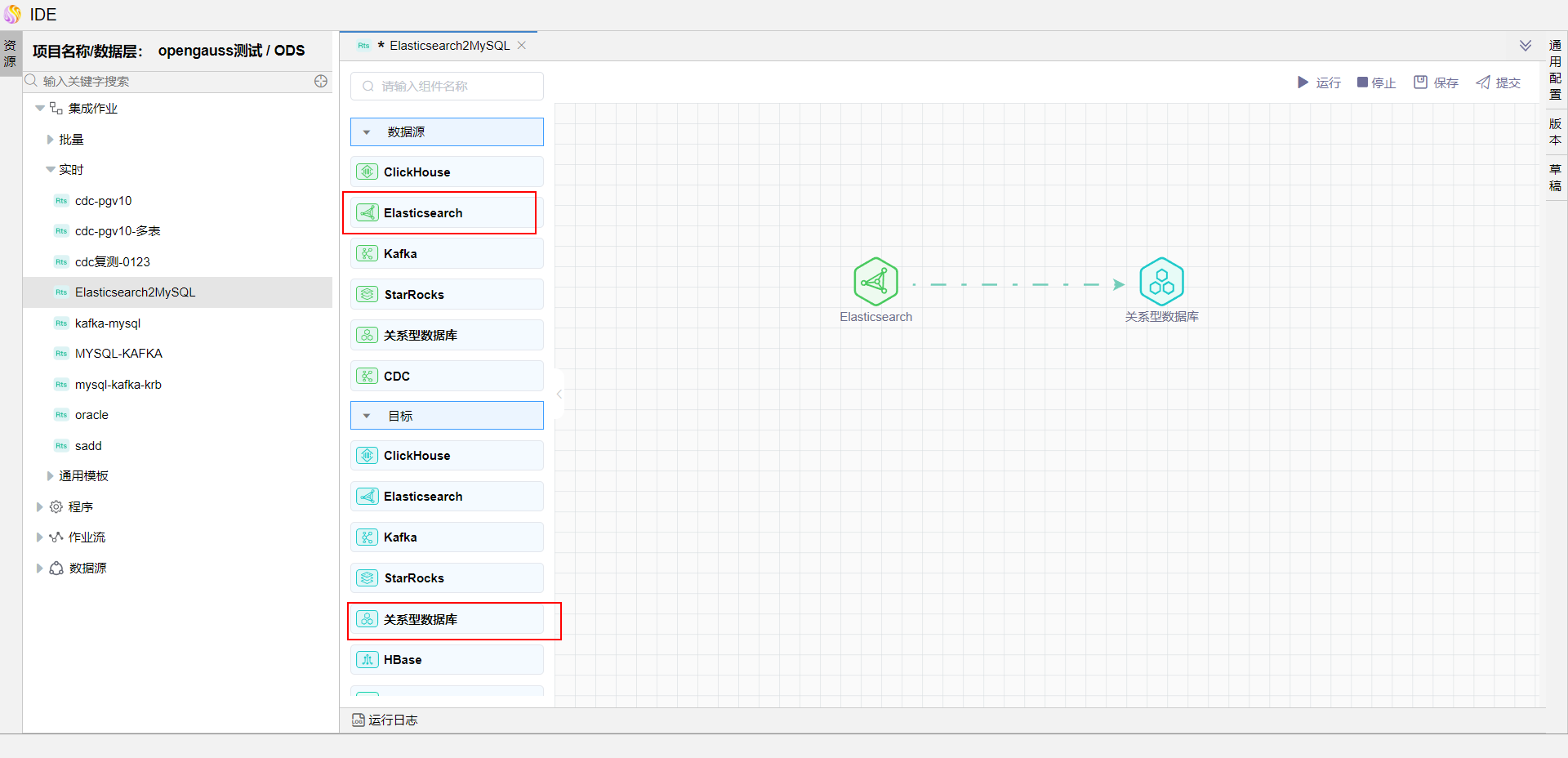This screenshot has width=1568, height=758.
Task: Open the kafka-mysql job in tree
Action: 108,323
